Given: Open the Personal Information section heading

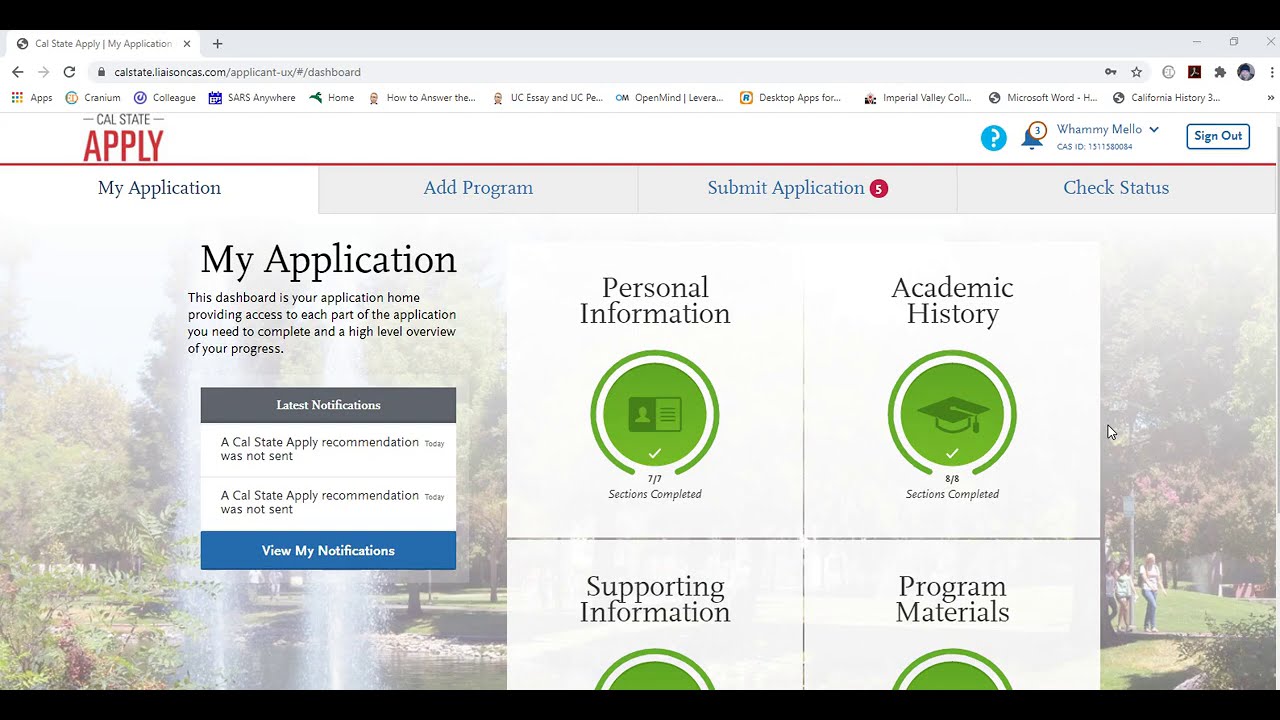Looking at the screenshot, I should pos(655,301).
